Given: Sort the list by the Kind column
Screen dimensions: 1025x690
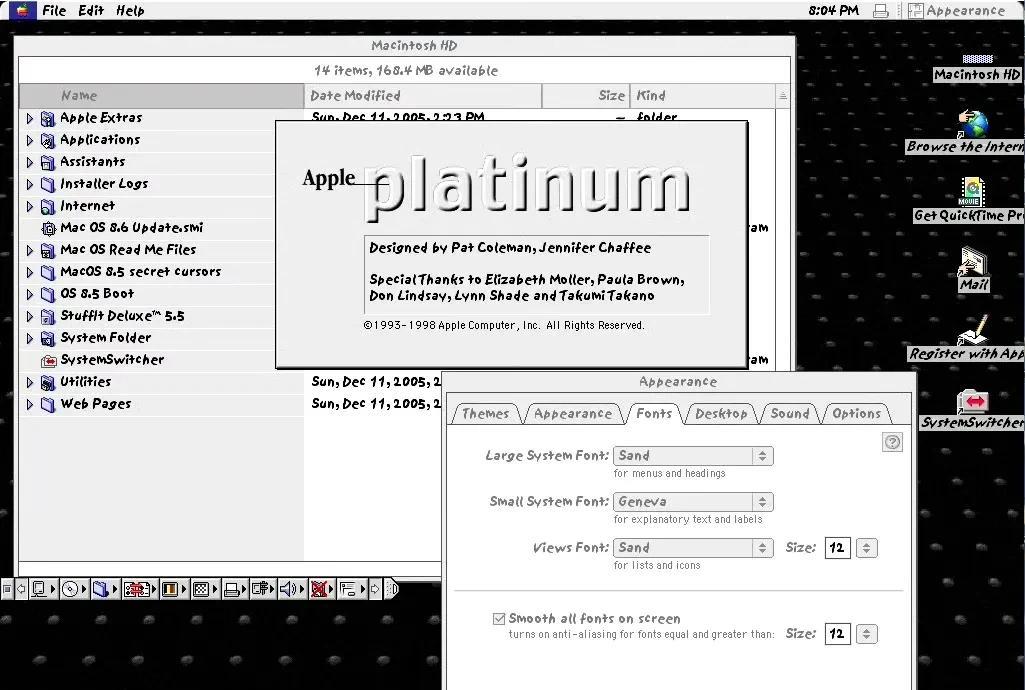Looking at the screenshot, I should [703, 96].
